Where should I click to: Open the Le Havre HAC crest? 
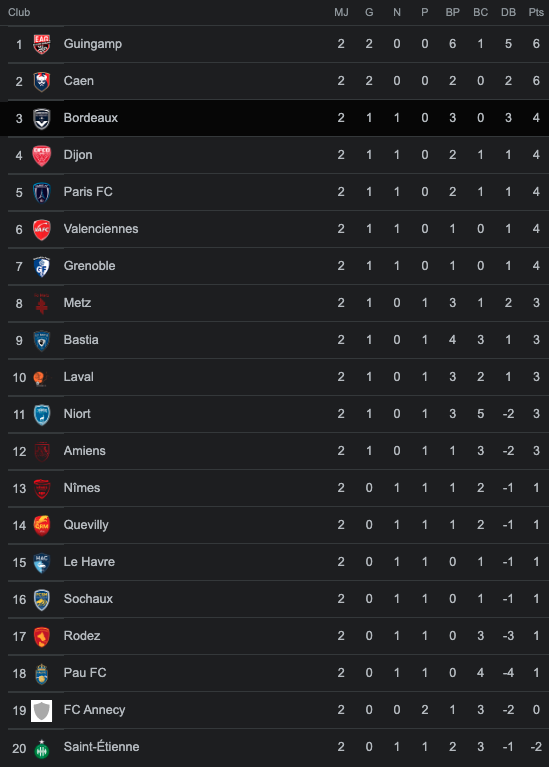(x=42, y=563)
